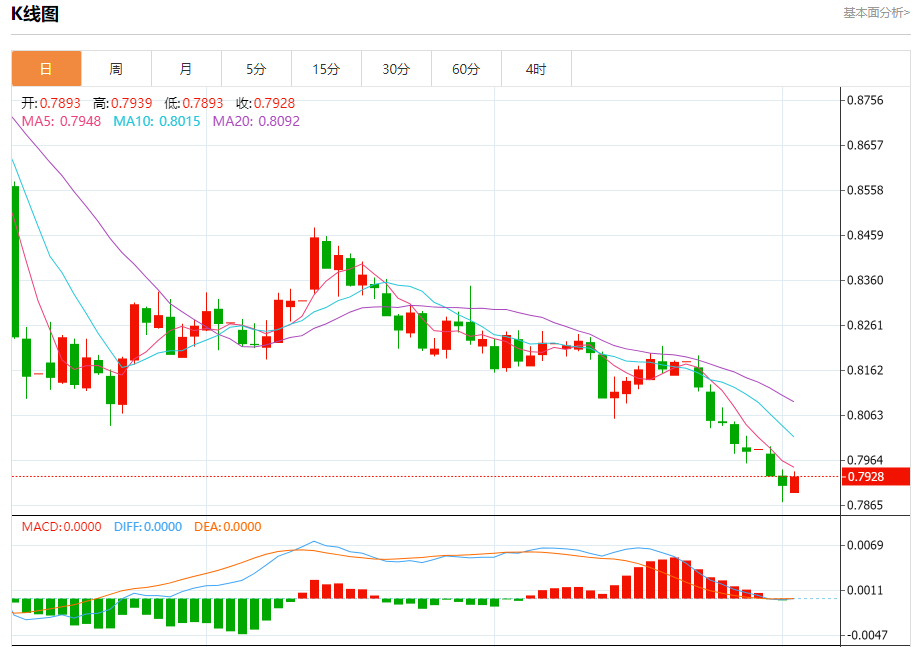Image resolution: width=918 pixels, height=647 pixels.
Task: Select the 日 daily chart tab
Action: click(x=46, y=69)
